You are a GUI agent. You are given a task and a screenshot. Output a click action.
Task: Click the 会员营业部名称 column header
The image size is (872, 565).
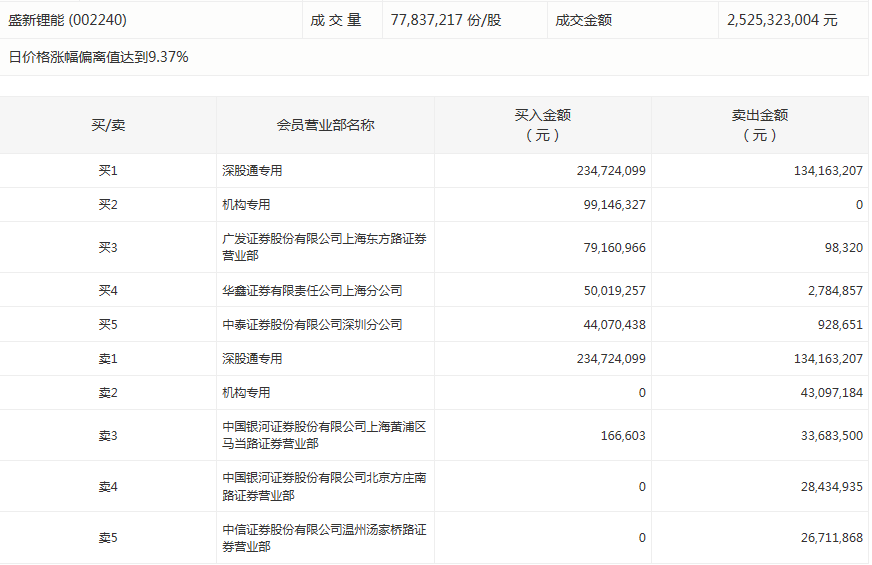point(325,125)
